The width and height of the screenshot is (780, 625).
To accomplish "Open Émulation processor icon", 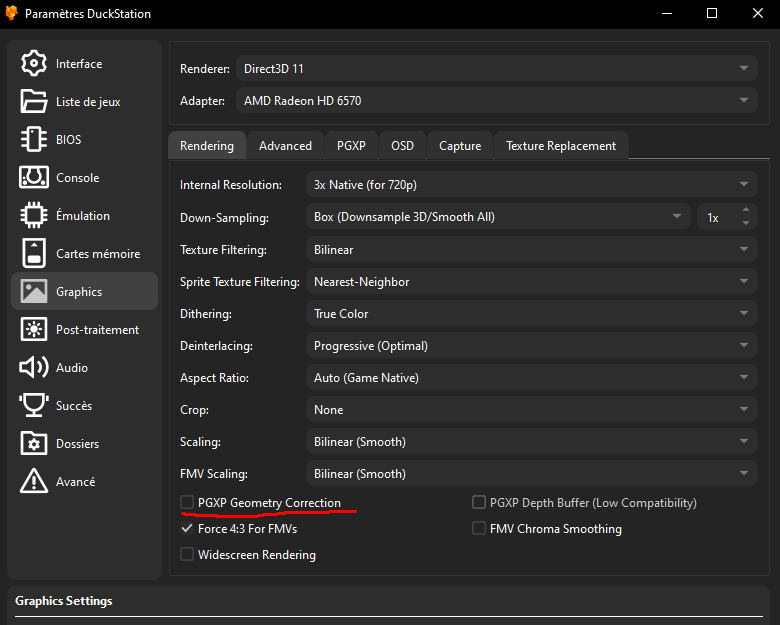I will [34, 215].
